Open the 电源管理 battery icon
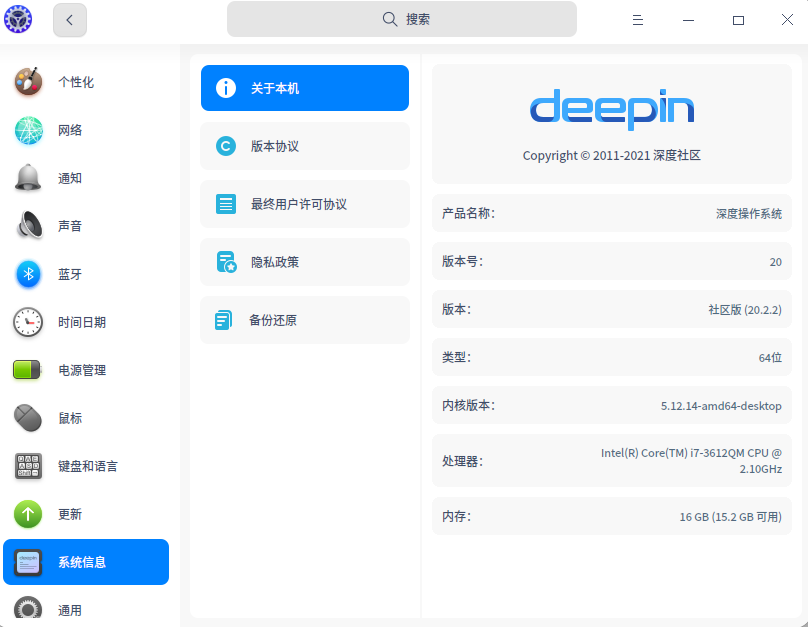The height and width of the screenshot is (627, 808). (x=27, y=370)
